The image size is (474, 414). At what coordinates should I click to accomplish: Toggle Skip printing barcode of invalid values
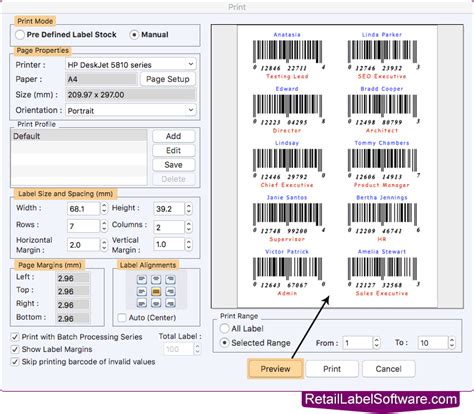(15, 362)
